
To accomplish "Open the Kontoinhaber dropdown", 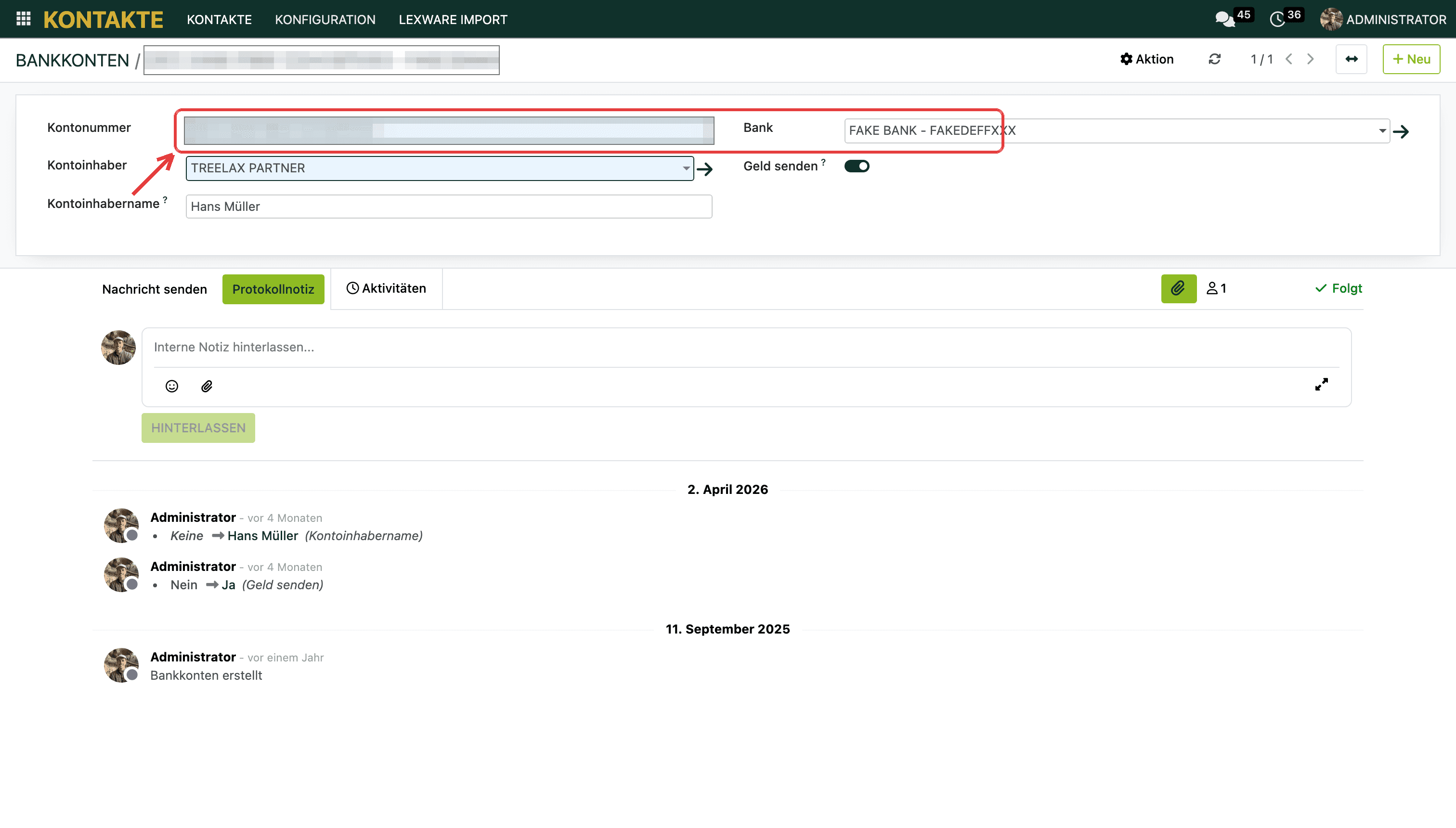I will [687, 168].
